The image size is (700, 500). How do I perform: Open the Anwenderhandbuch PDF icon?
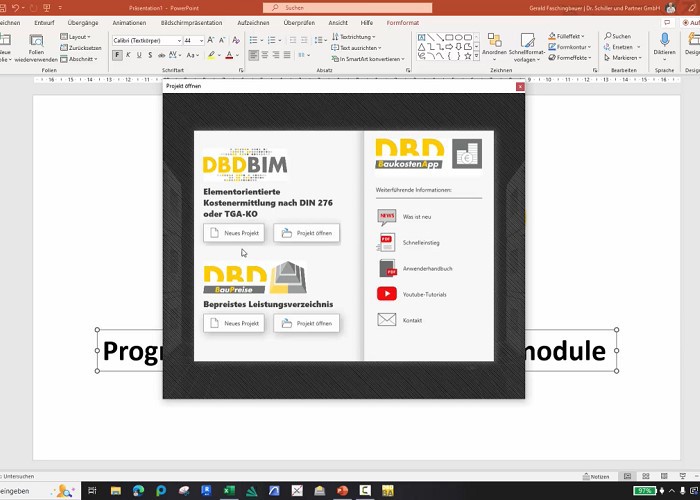click(x=388, y=268)
